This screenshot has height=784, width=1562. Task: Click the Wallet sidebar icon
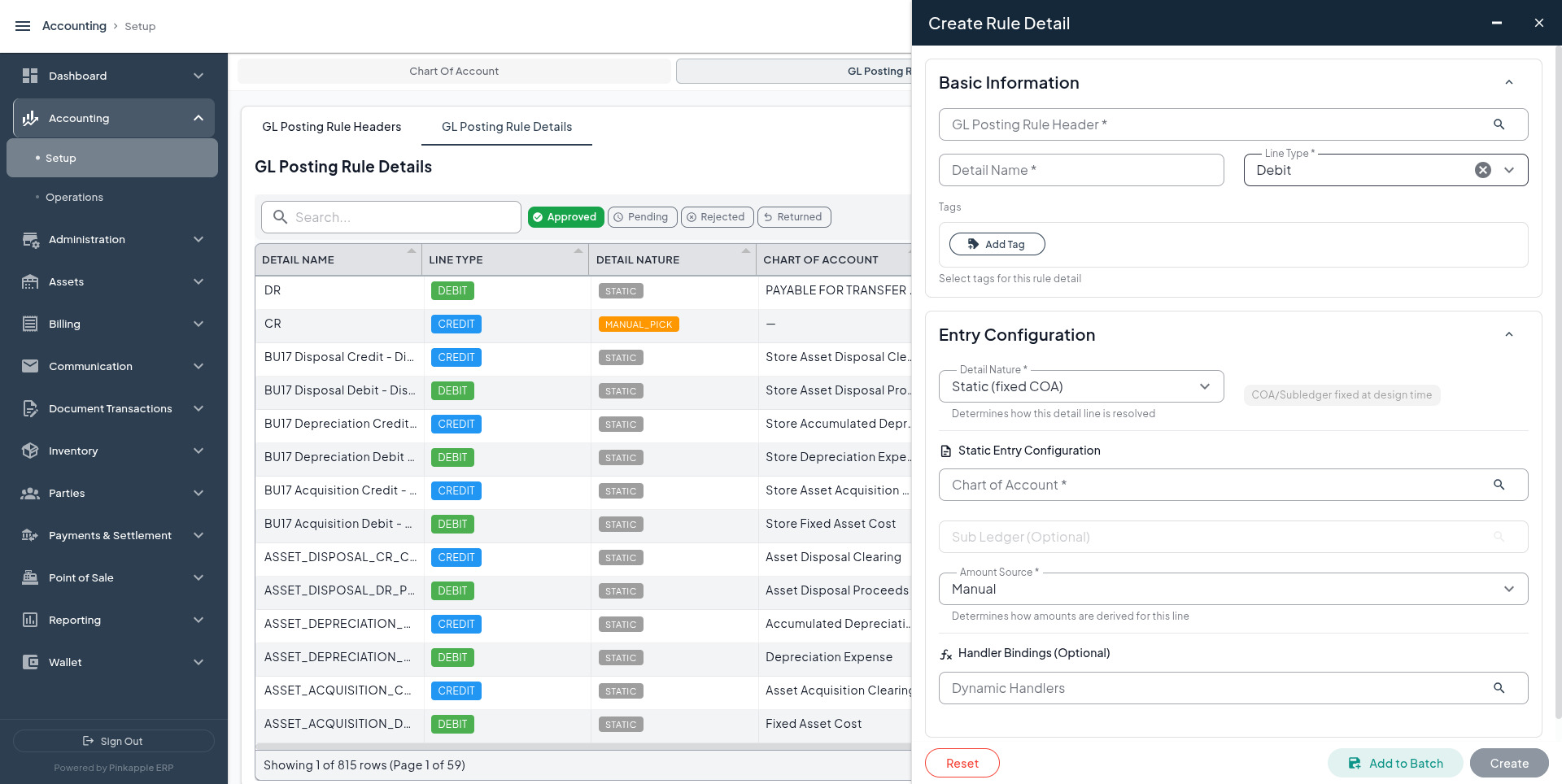pyautogui.click(x=30, y=663)
